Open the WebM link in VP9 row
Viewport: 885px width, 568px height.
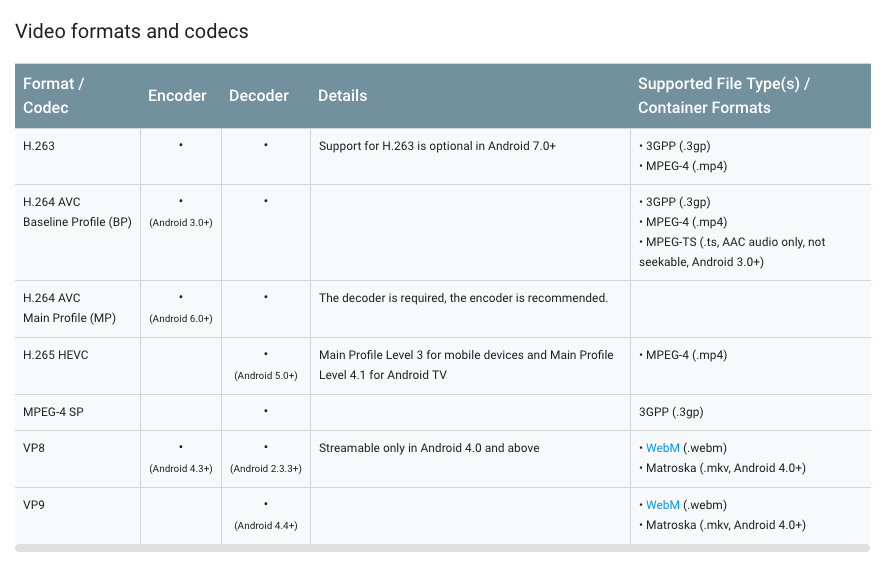click(x=662, y=505)
